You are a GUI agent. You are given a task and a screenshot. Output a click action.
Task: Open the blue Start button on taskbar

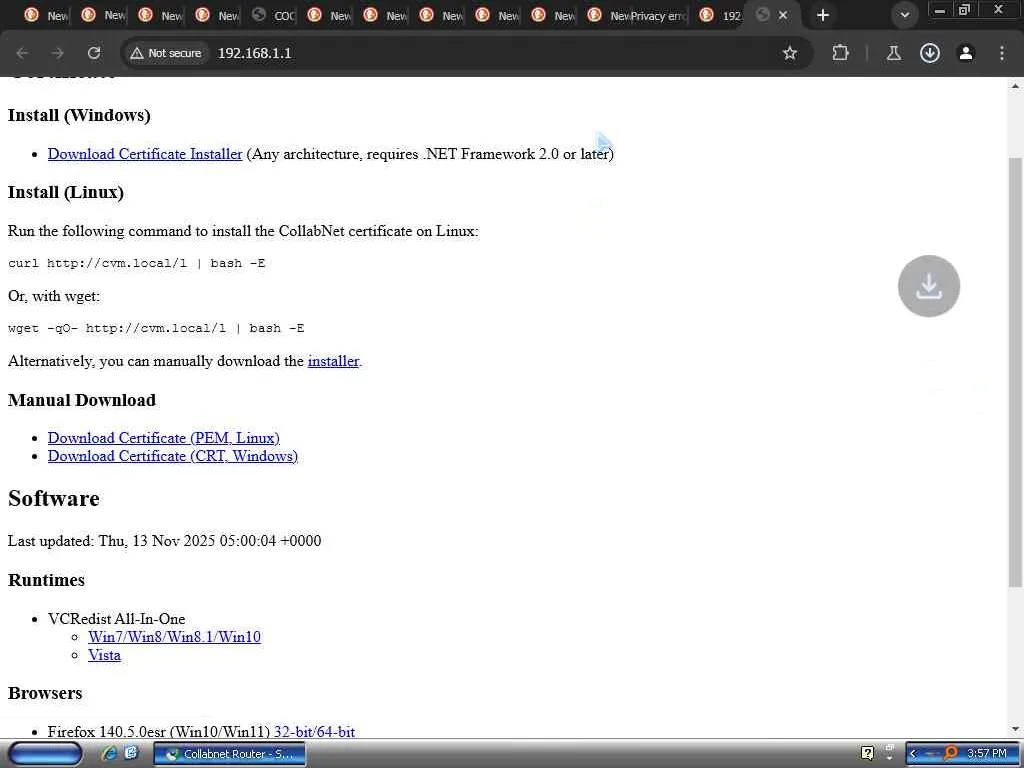(x=45, y=754)
